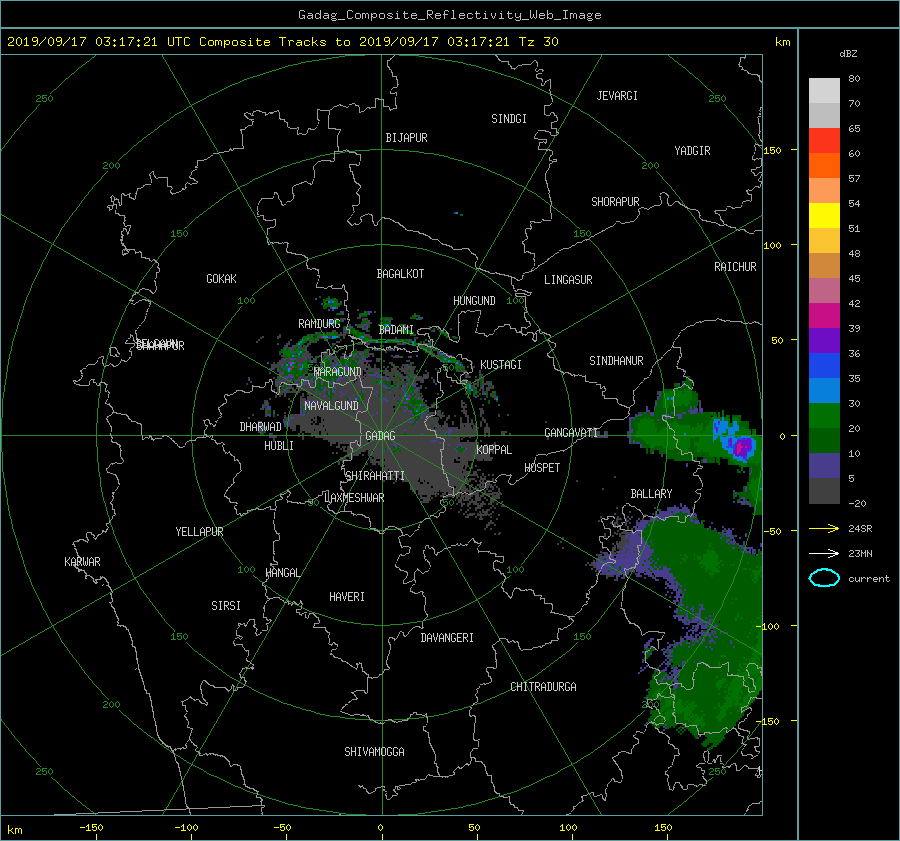Click the BALLARY city label
Image resolution: width=900 pixels, height=841 pixels.
coord(651,494)
